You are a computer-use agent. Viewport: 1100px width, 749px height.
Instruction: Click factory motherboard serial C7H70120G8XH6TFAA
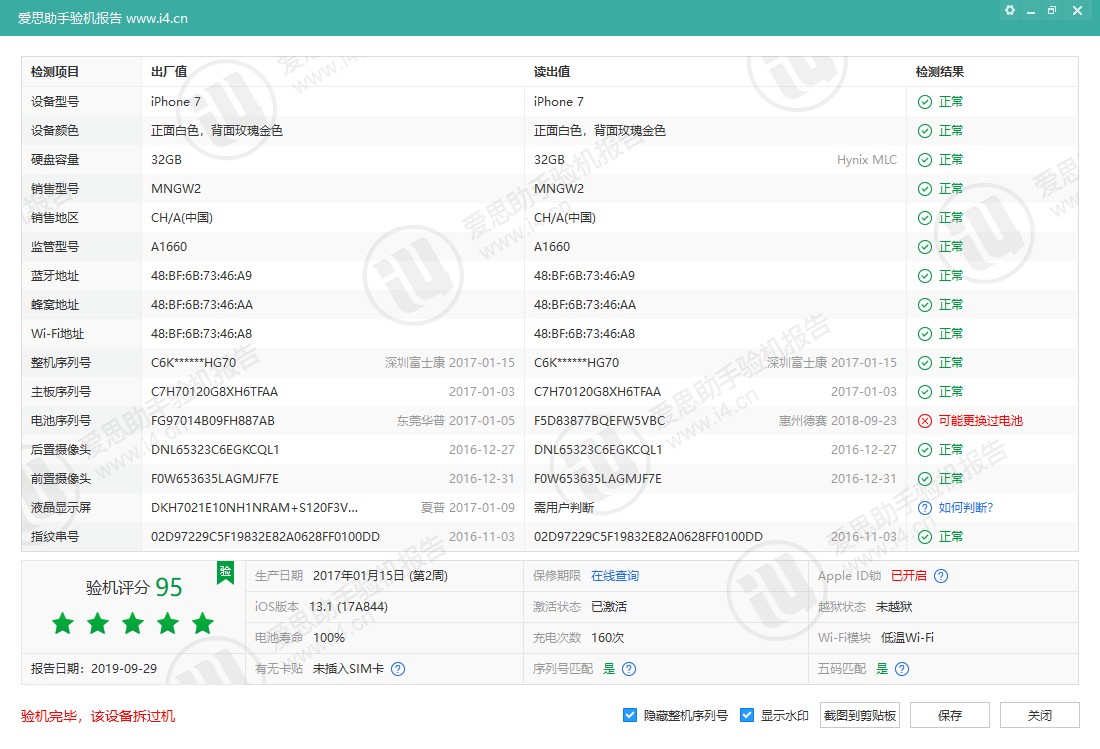[x=215, y=392]
